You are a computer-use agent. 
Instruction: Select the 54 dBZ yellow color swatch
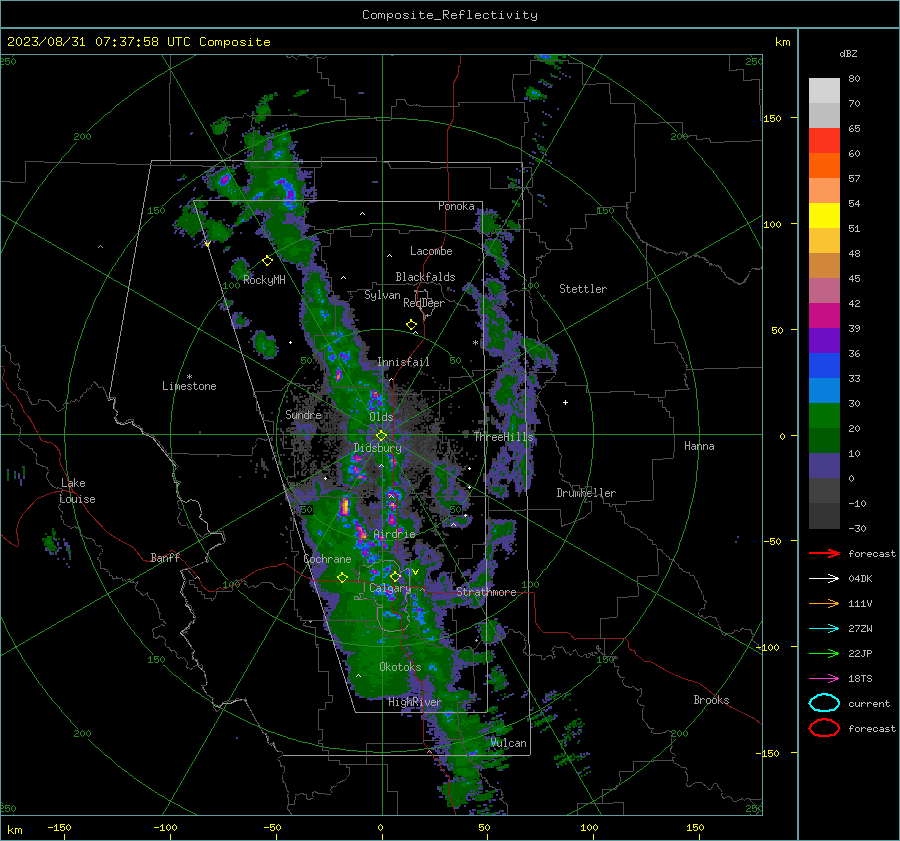[824, 215]
